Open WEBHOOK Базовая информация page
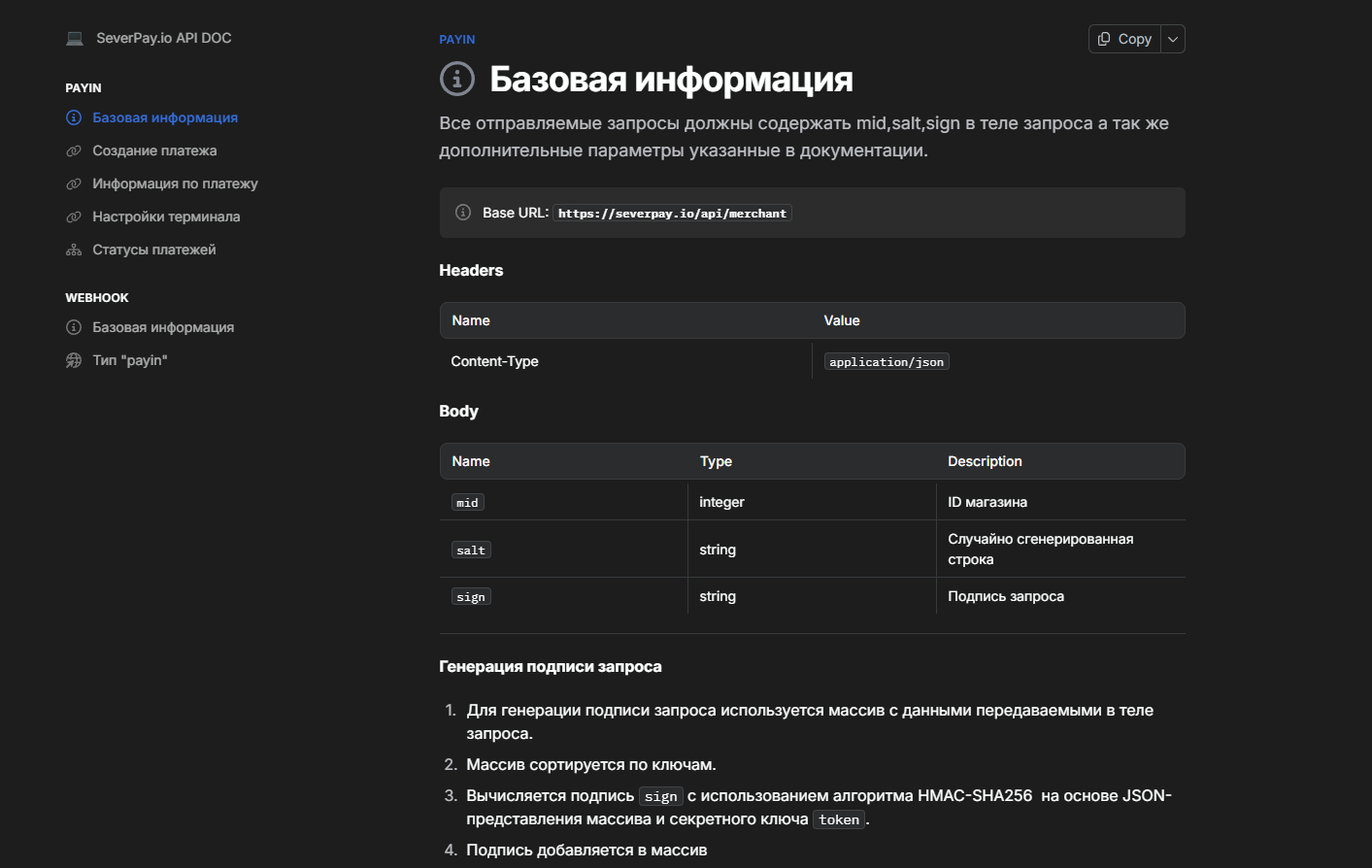Screen dimensions: 1372x868 click(x=163, y=327)
